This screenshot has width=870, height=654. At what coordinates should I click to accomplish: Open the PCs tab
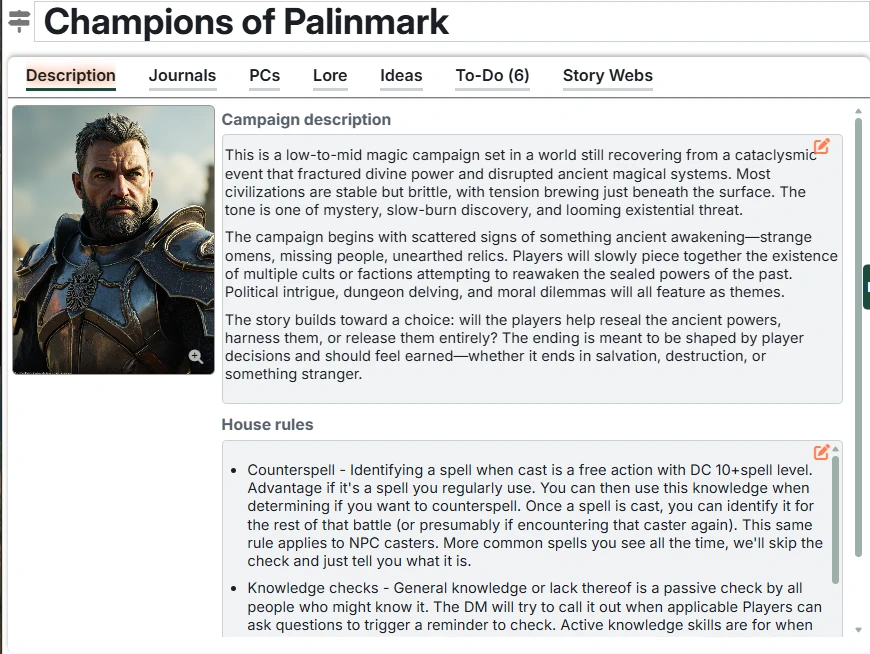coord(264,75)
